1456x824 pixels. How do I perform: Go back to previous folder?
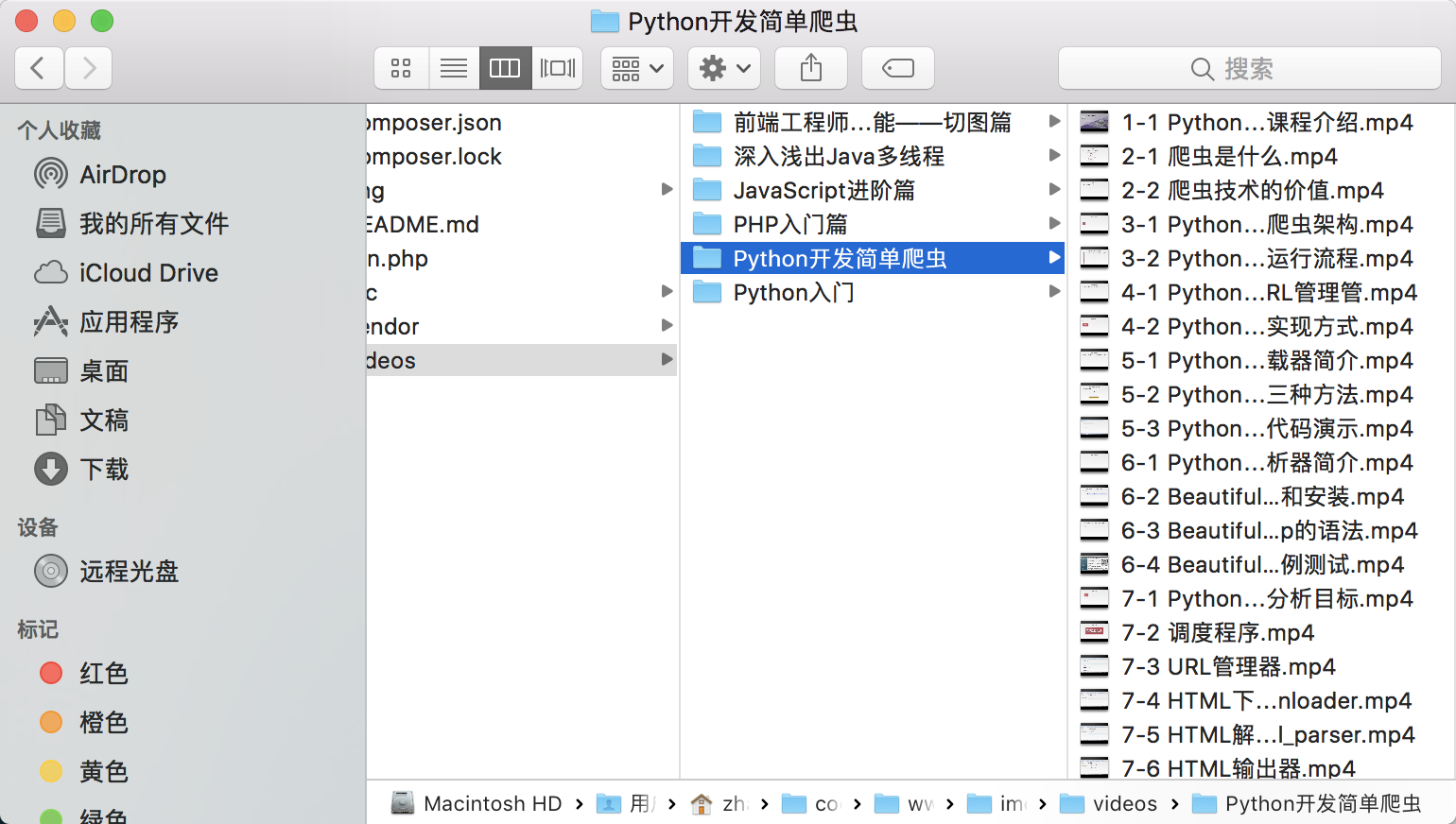(40, 68)
